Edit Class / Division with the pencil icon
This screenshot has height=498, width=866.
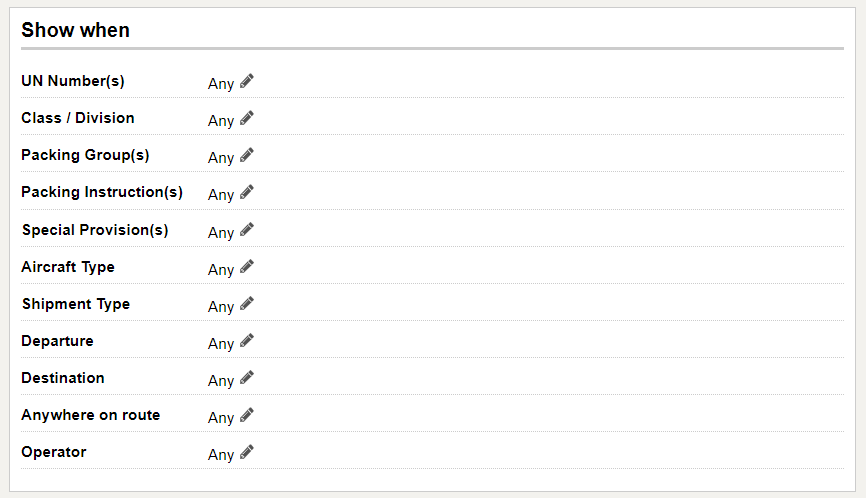pos(247,118)
